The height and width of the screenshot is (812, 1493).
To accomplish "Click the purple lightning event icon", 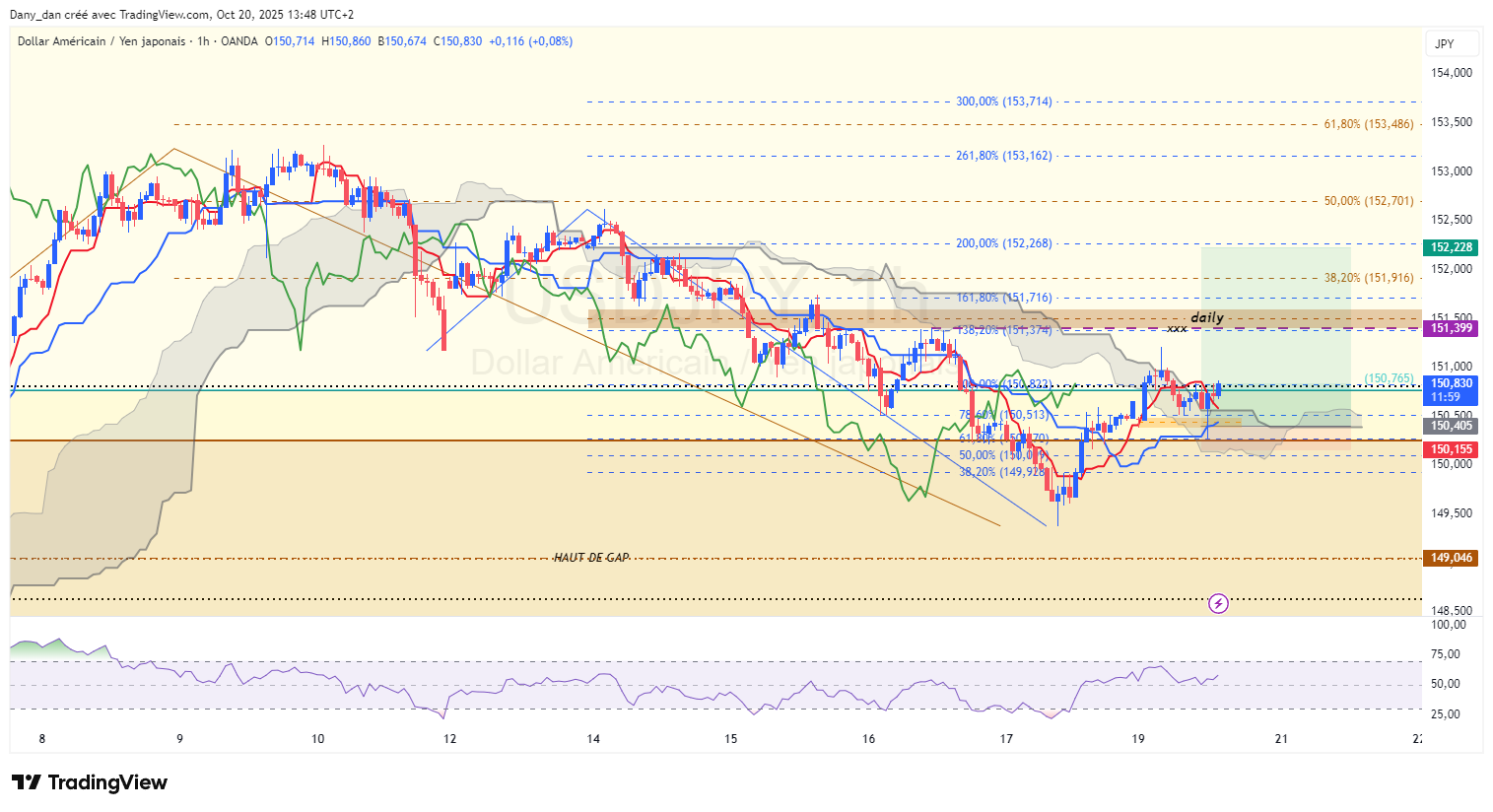I will [1218, 603].
